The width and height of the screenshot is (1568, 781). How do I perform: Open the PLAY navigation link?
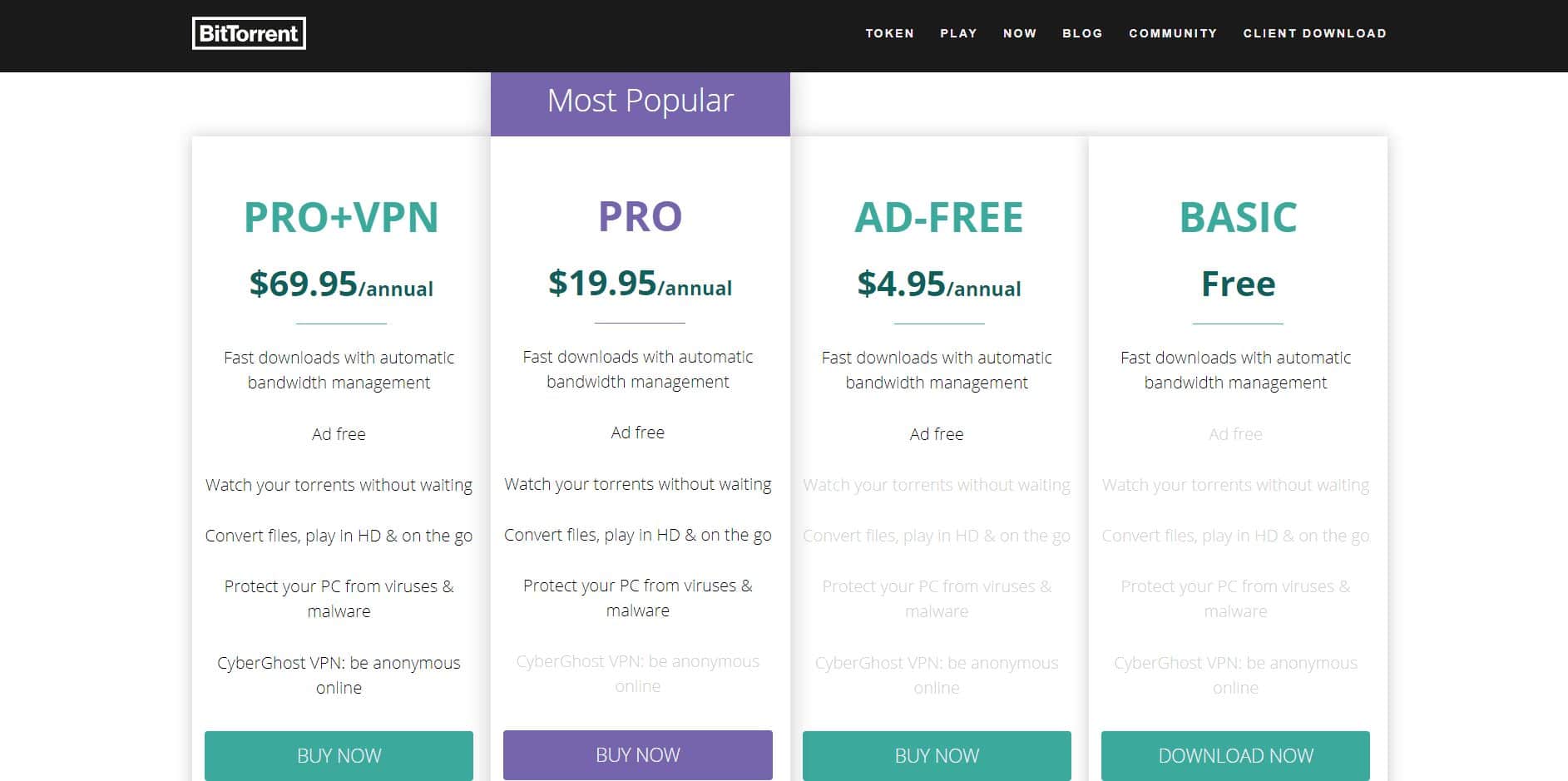click(x=958, y=33)
